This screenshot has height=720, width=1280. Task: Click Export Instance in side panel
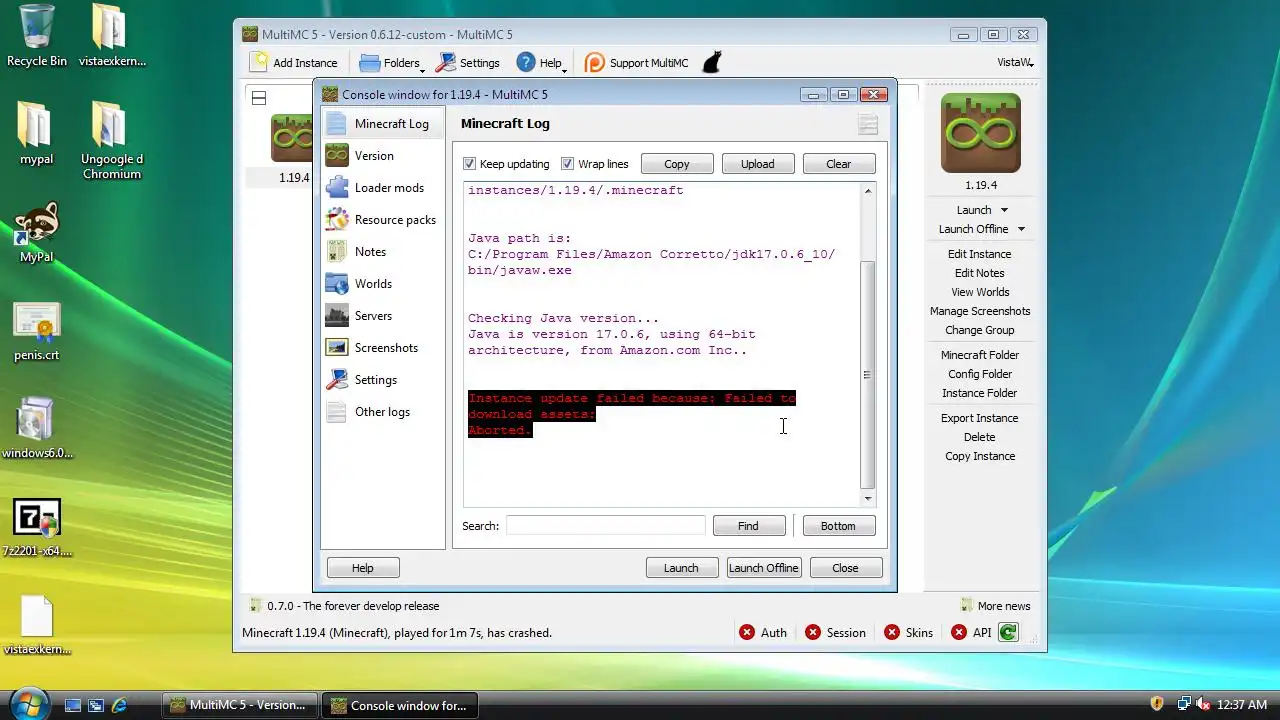click(980, 418)
